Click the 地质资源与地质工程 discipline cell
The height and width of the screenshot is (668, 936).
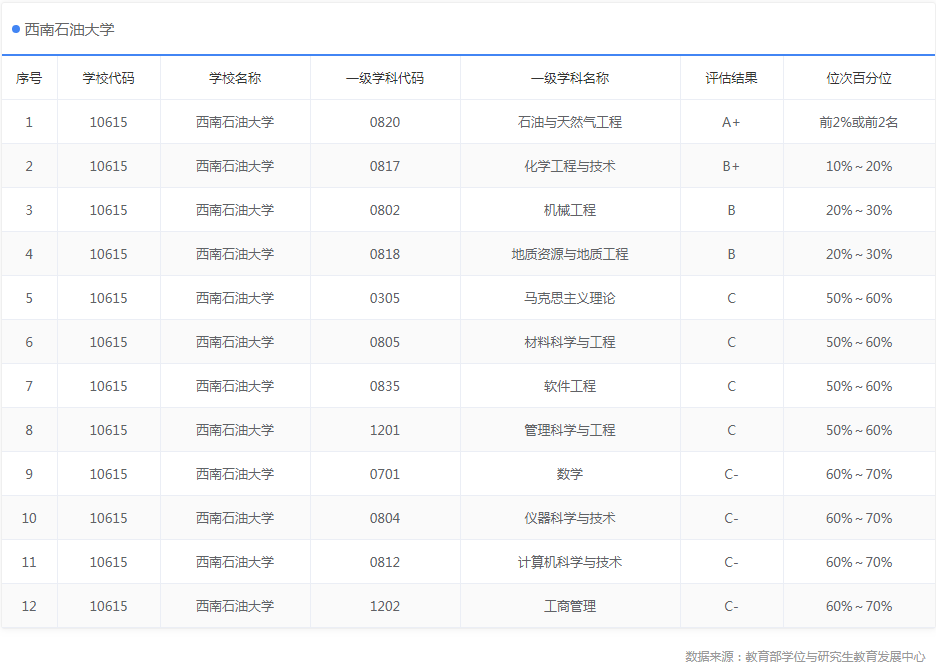[x=569, y=253]
